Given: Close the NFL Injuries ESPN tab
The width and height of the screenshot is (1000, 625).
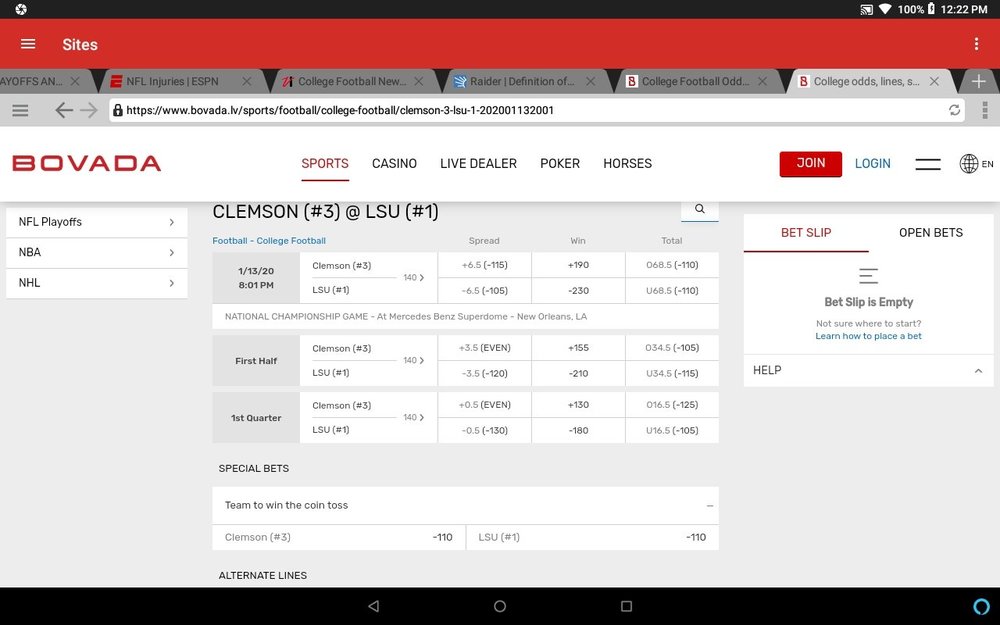Looking at the screenshot, I should (x=247, y=82).
